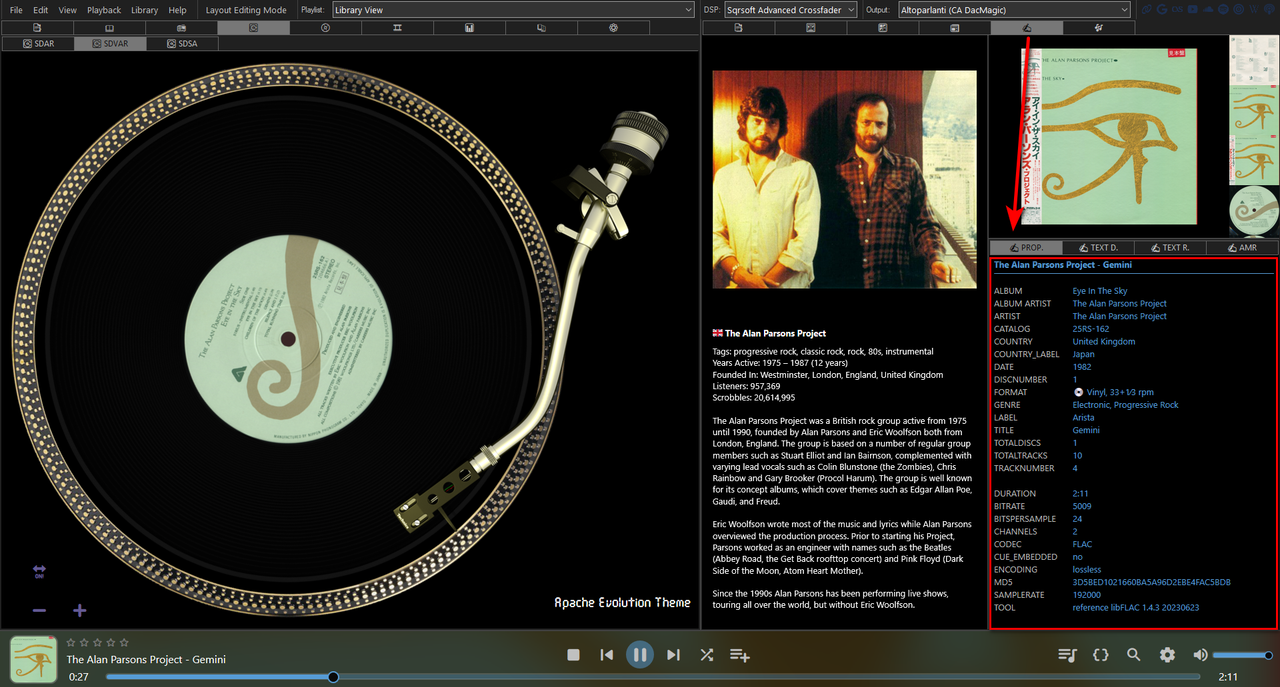Switch to the SDAR turntable tab
The image size is (1280, 687).
(x=38, y=44)
